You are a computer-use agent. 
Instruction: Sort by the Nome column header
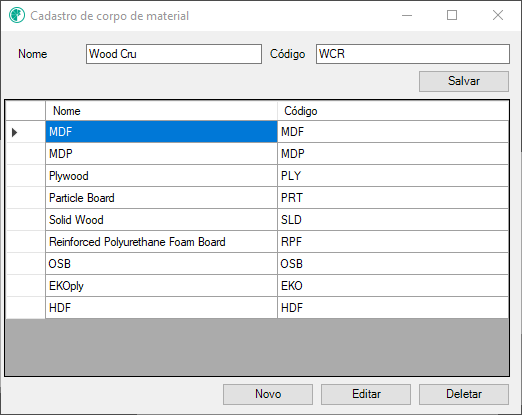point(161,111)
